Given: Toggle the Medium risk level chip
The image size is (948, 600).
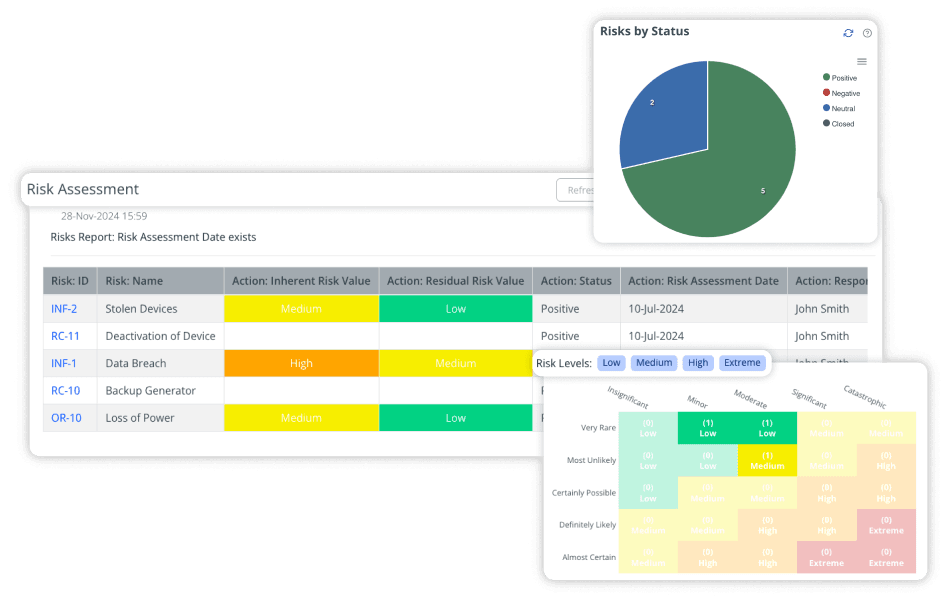Looking at the screenshot, I should pyautogui.click(x=654, y=363).
